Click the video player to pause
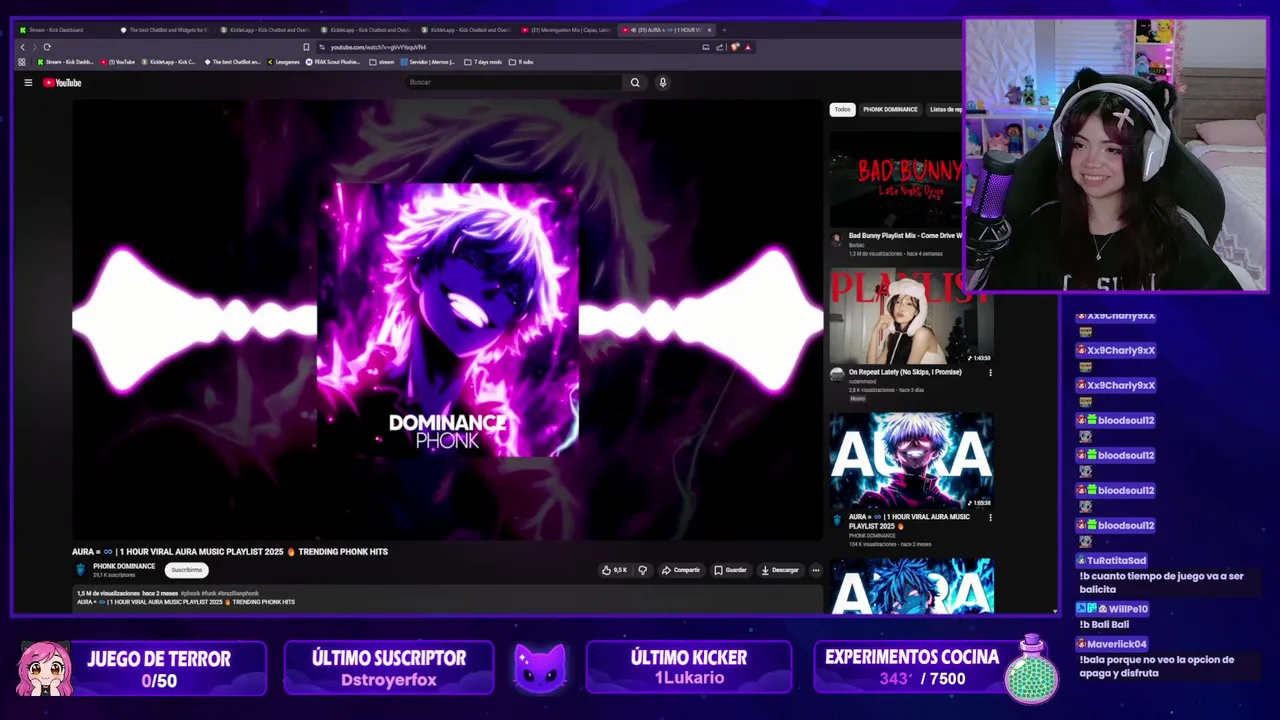This screenshot has width=1280, height=720. (447, 320)
